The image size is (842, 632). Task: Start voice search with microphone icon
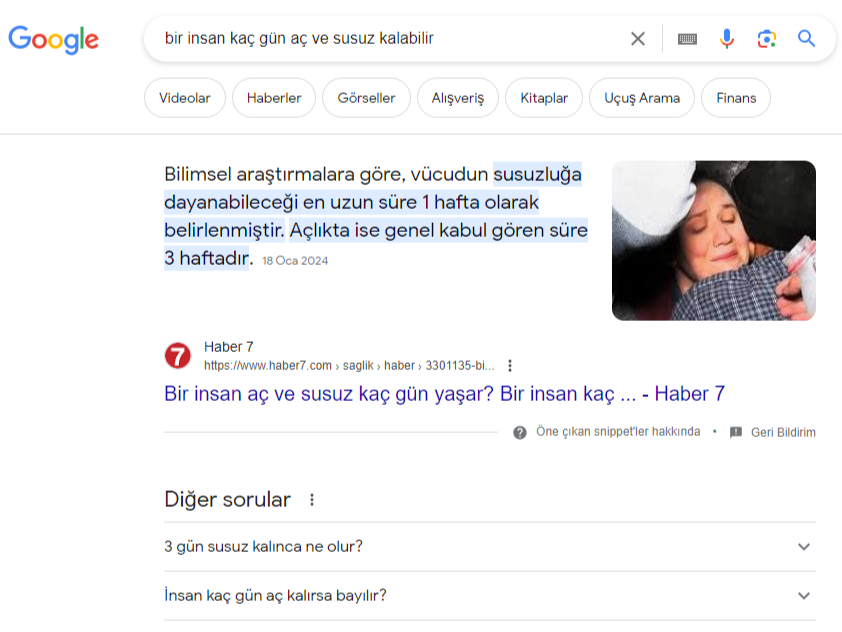727,39
